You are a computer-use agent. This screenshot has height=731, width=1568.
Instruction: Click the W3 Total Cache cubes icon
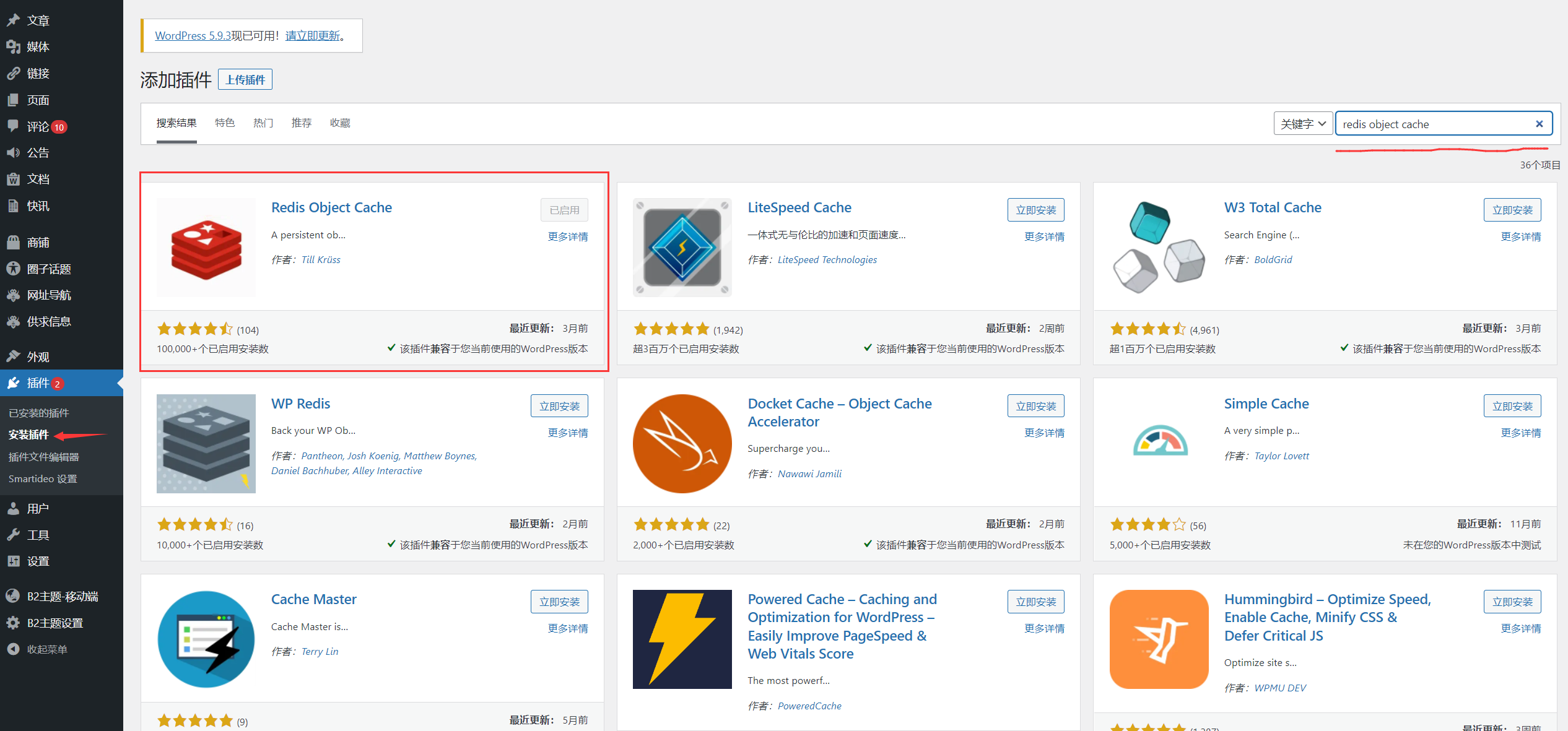[1159, 248]
